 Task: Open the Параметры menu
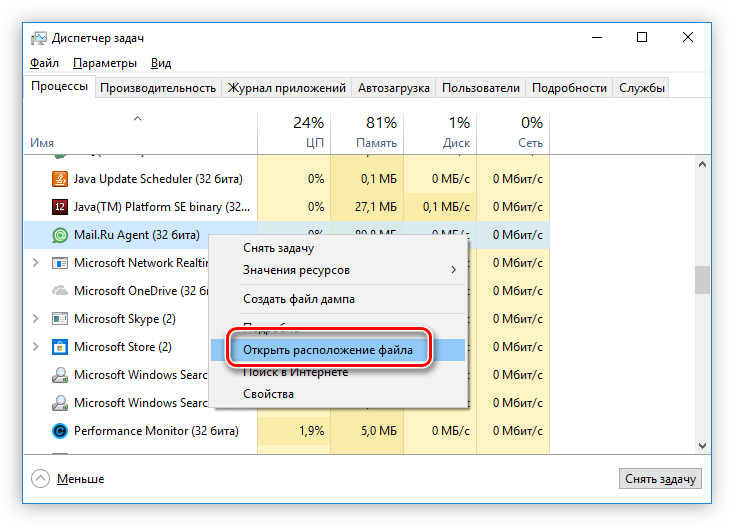105,63
